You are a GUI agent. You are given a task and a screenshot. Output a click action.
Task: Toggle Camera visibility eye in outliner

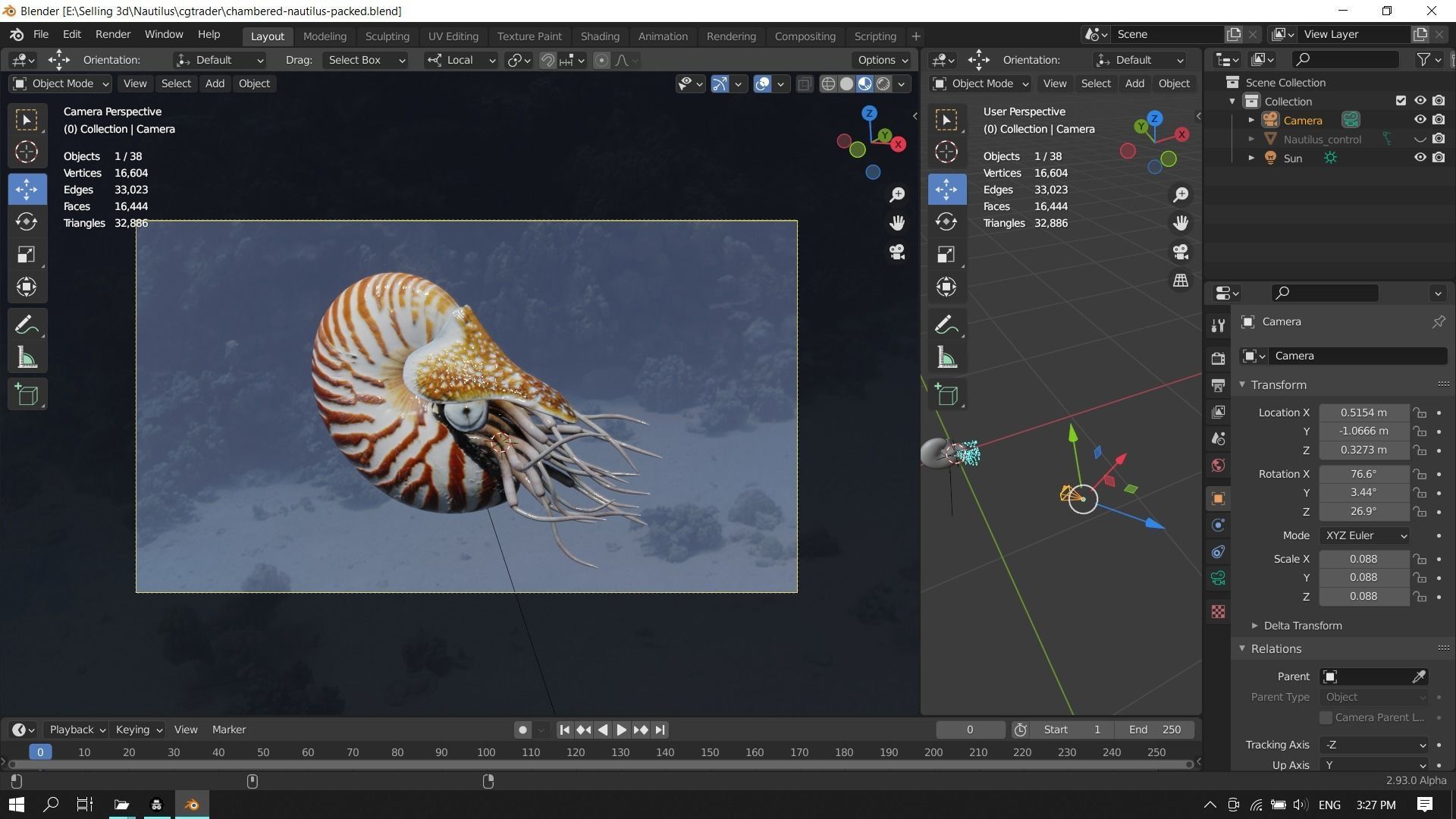click(x=1420, y=120)
